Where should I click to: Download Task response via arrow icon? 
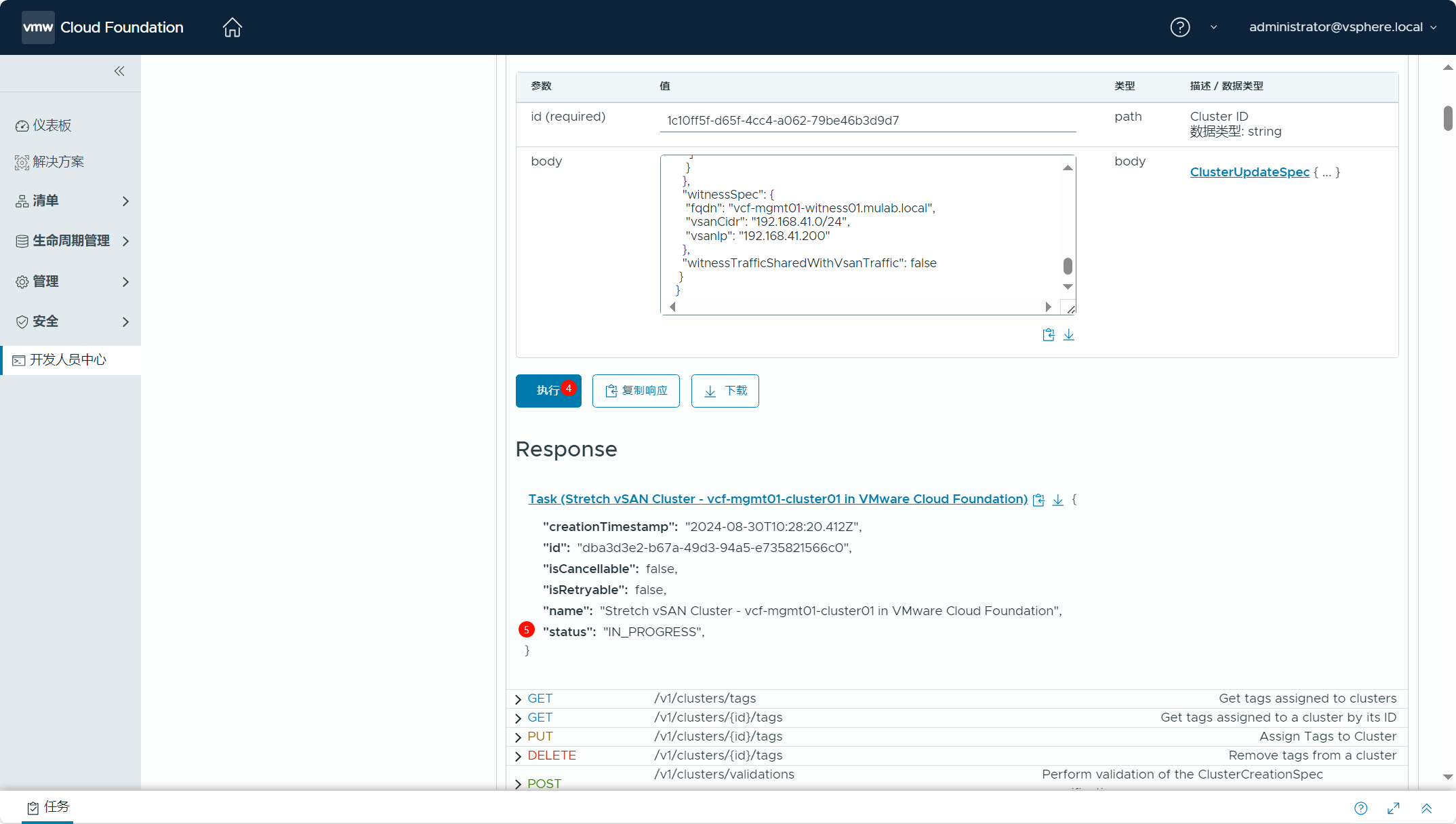tap(1057, 500)
